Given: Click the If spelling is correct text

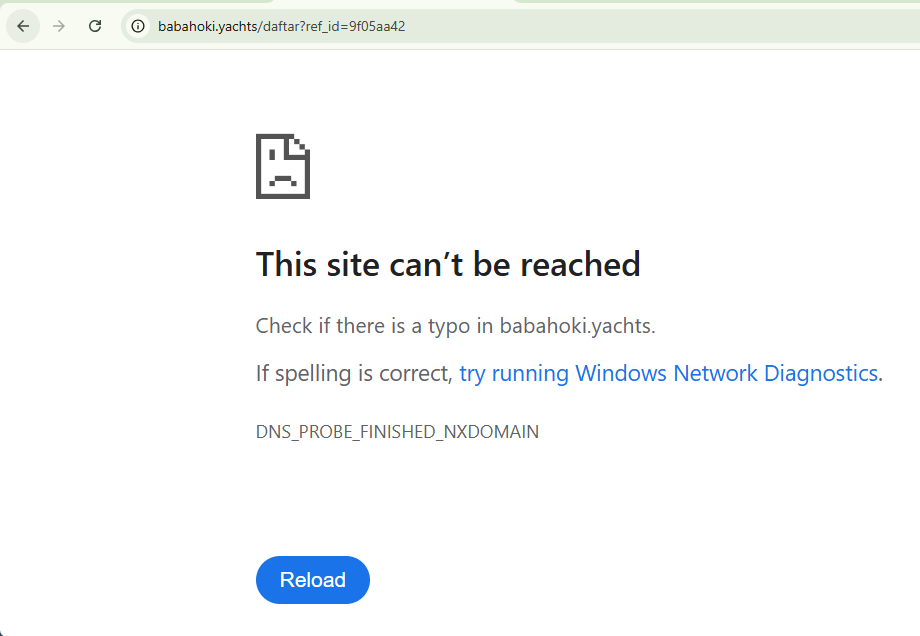Looking at the screenshot, I should 354,373.
